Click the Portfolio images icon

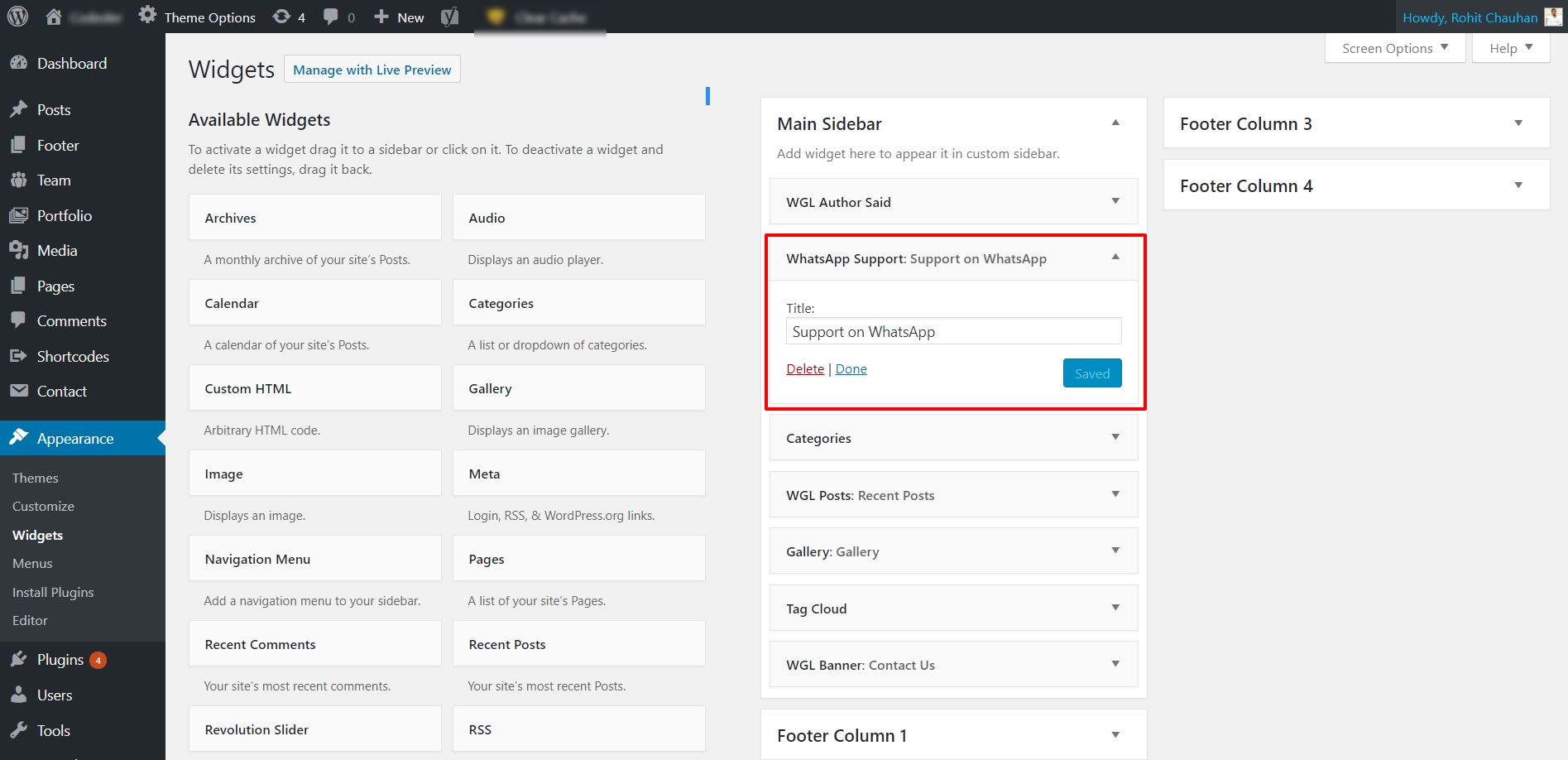point(18,215)
